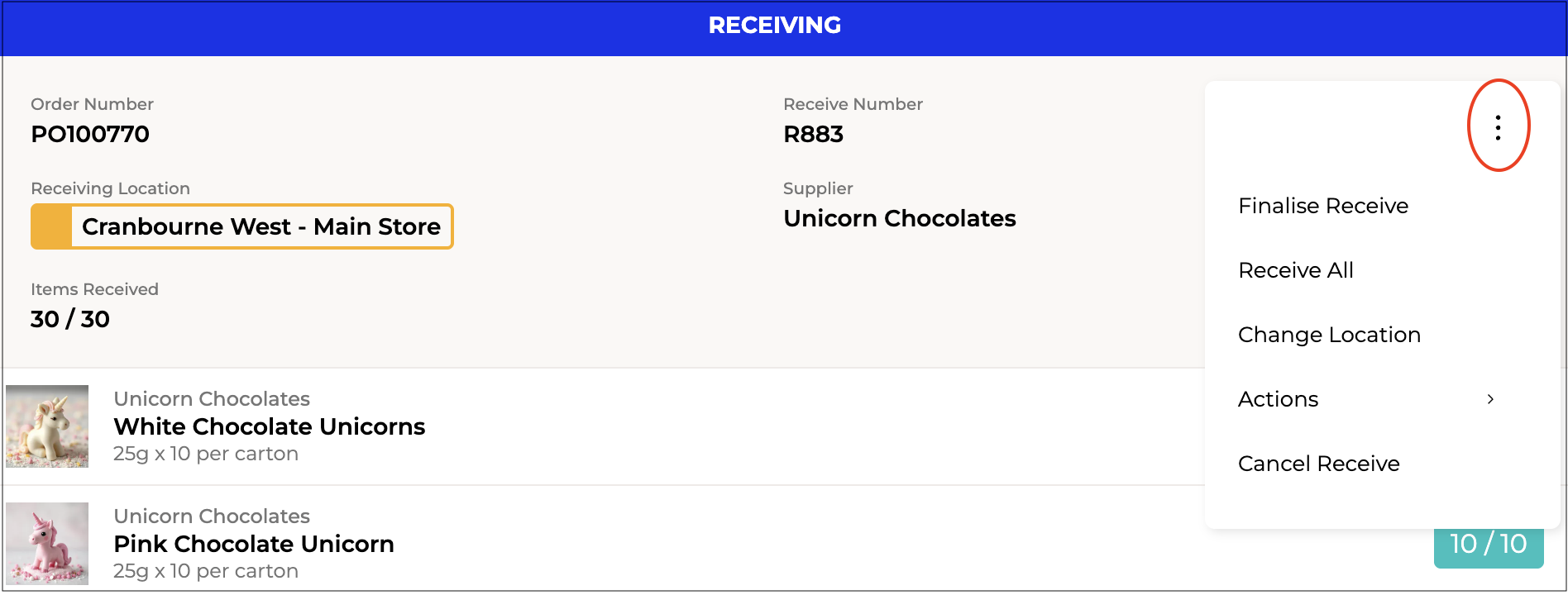Image resolution: width=1568 pixels, height=595 pixels.
Task: Select the White Chocolate Unicorns product name
Action: (x=269, y=426)
